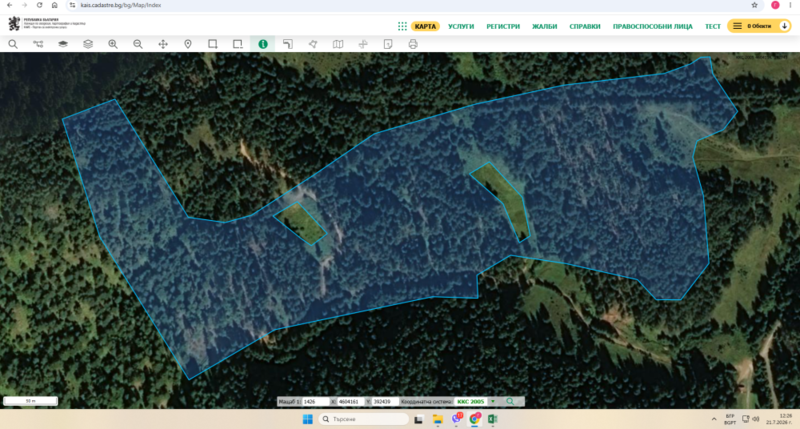Expand the coordinate system dropdown arrow
The image size is (800, 429).
[493, 401]
